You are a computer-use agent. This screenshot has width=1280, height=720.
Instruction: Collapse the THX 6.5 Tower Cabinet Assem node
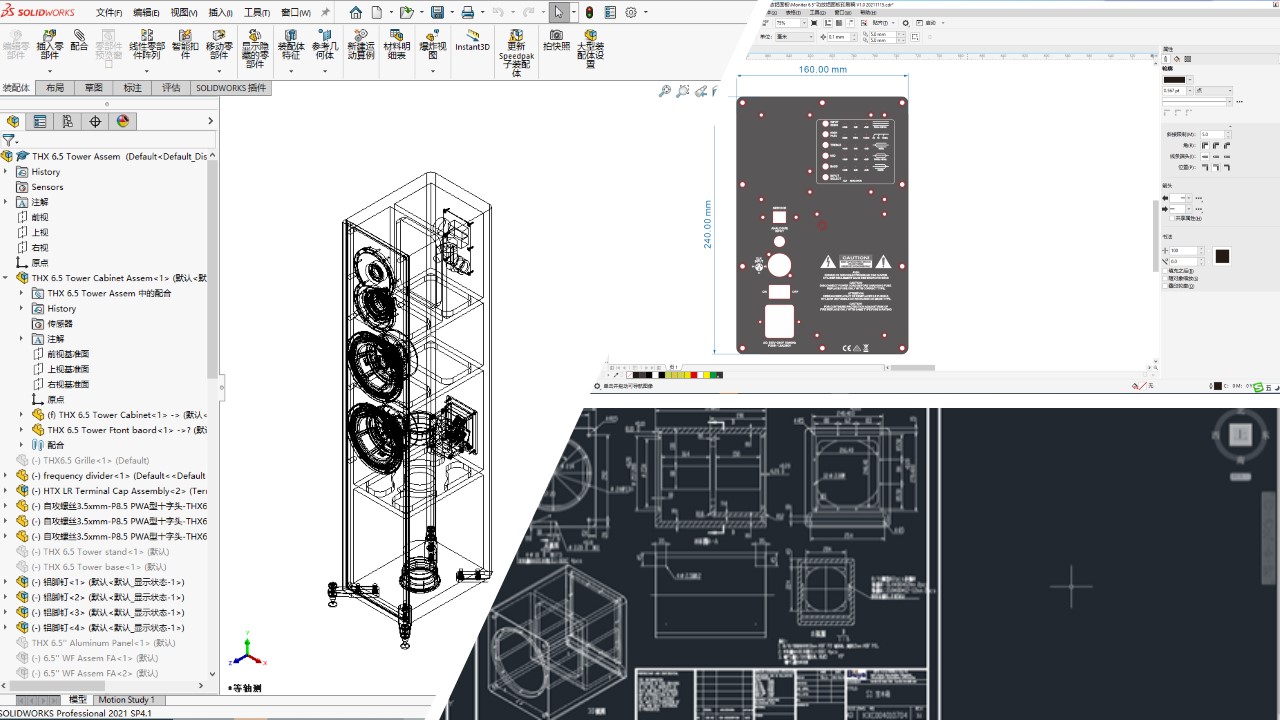pos(6,278)
